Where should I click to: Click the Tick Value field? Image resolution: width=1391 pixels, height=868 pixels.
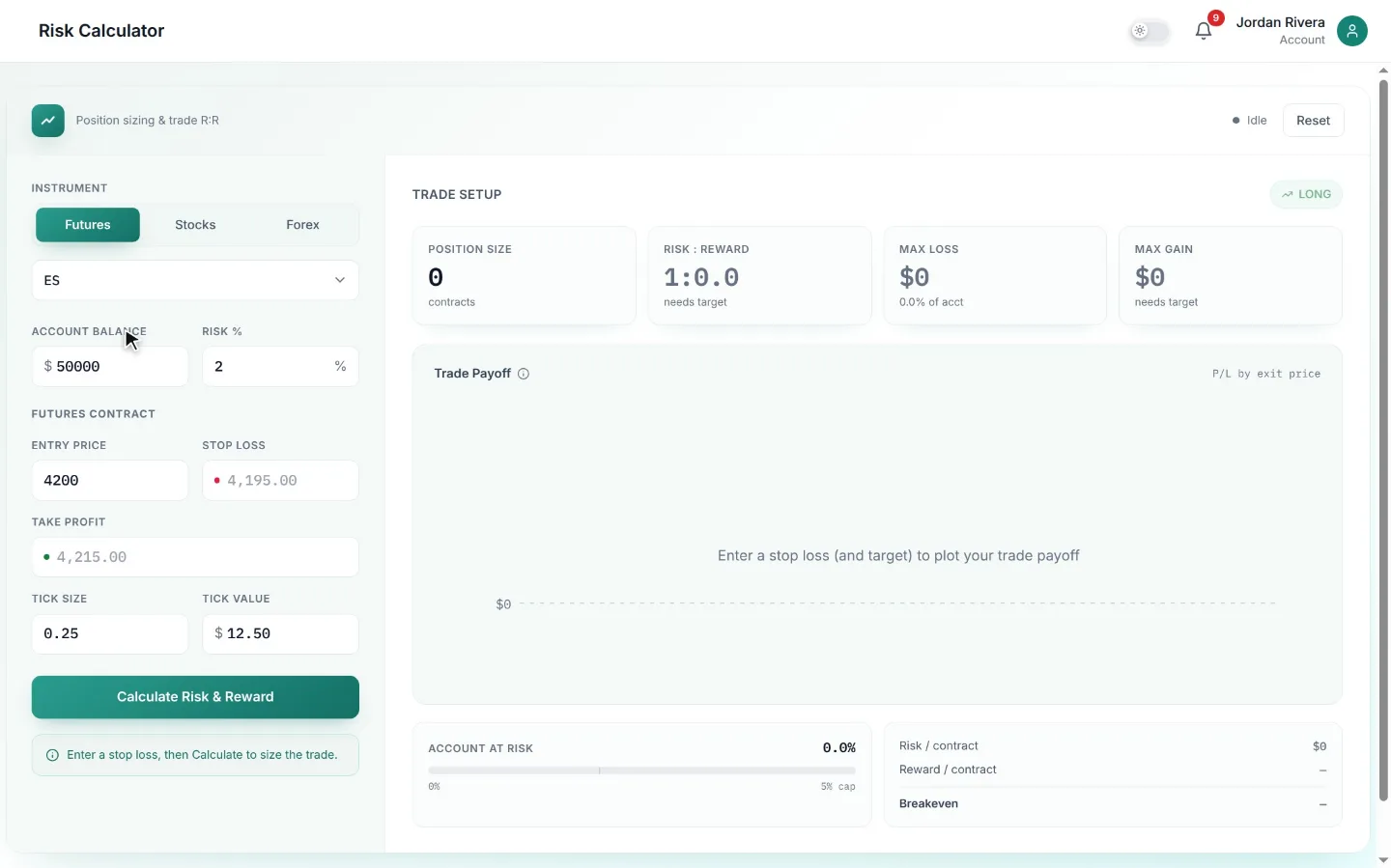(x=280, y=634)
